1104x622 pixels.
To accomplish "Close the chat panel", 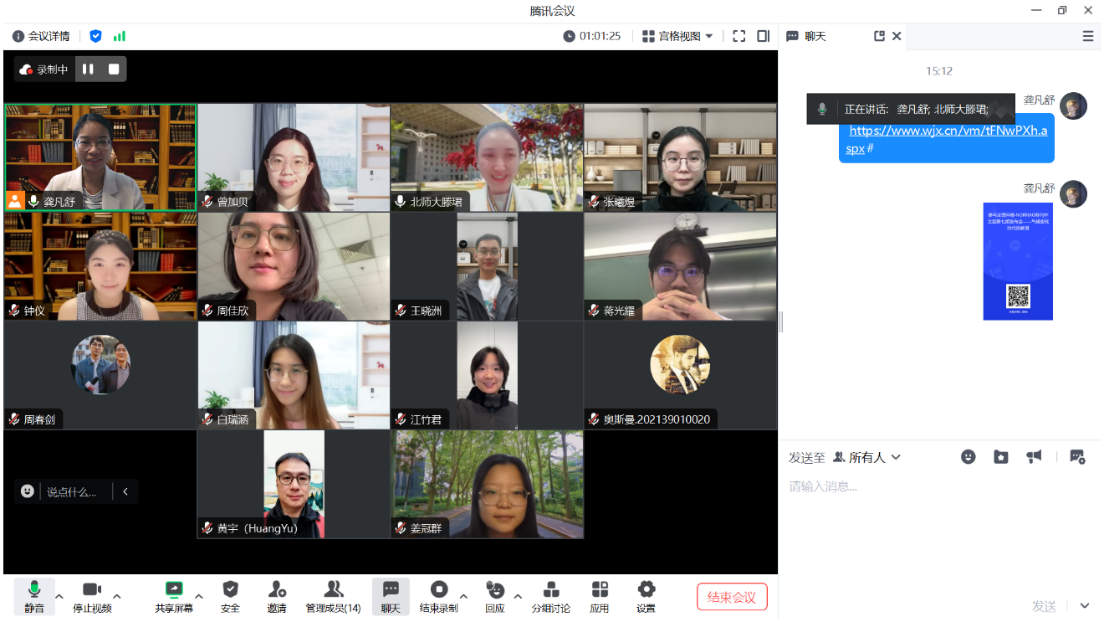I will (896, 36).
